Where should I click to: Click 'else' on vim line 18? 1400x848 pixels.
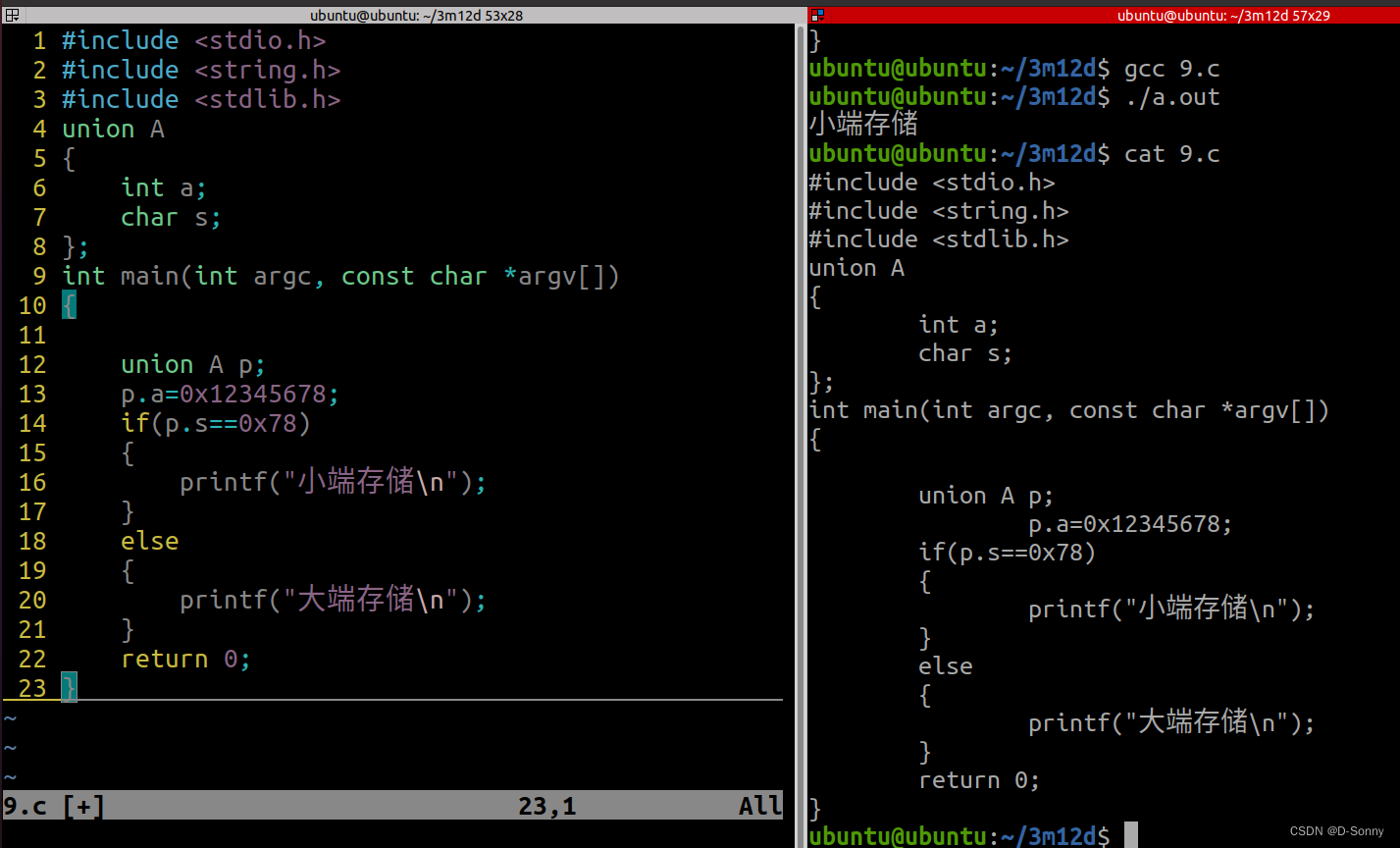[x=149, y=542]
